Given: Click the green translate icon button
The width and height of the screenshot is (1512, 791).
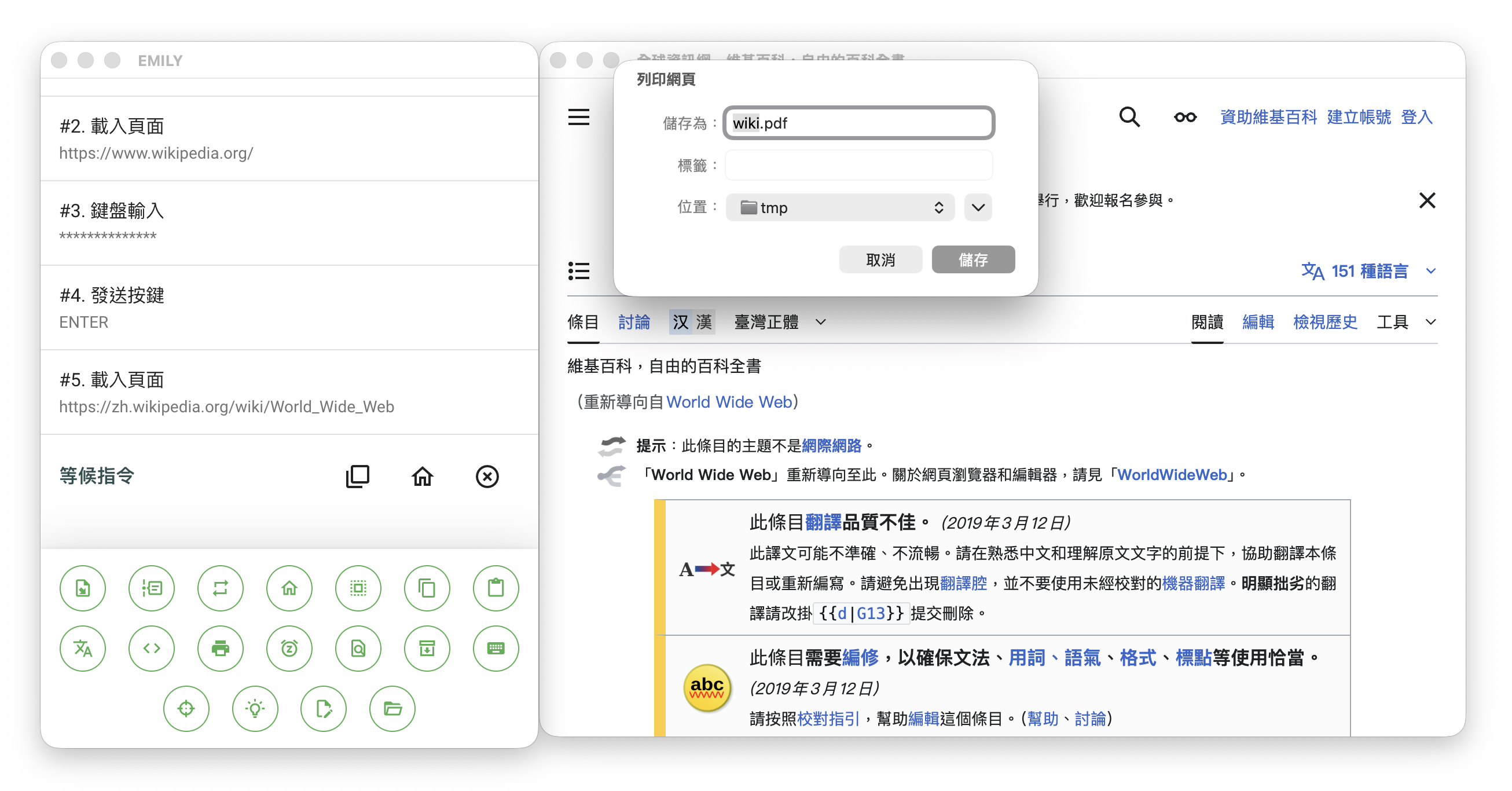Looking at the screenshot, I should [83, 649].
